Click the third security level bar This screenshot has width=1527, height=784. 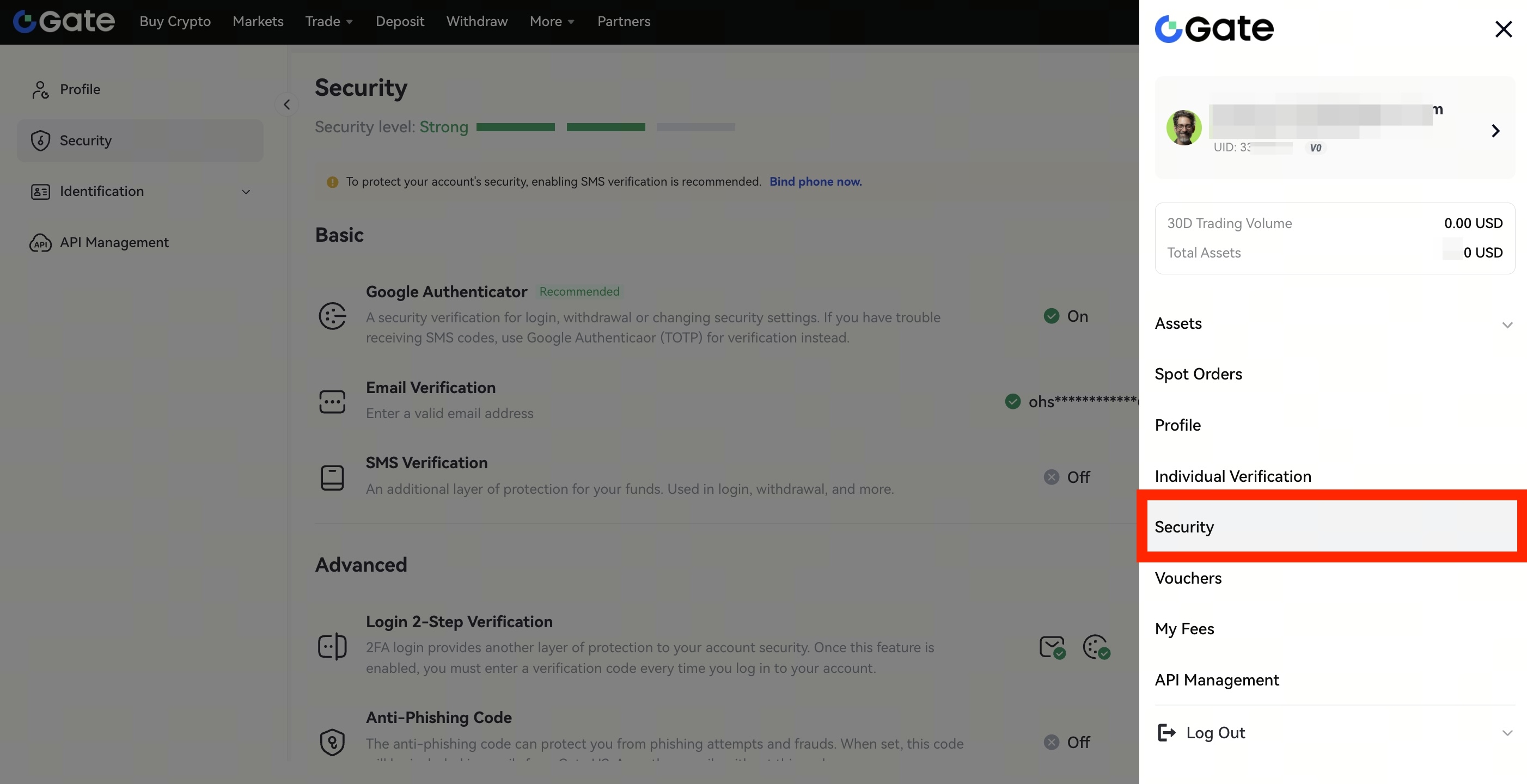click(x=695, y=127)
